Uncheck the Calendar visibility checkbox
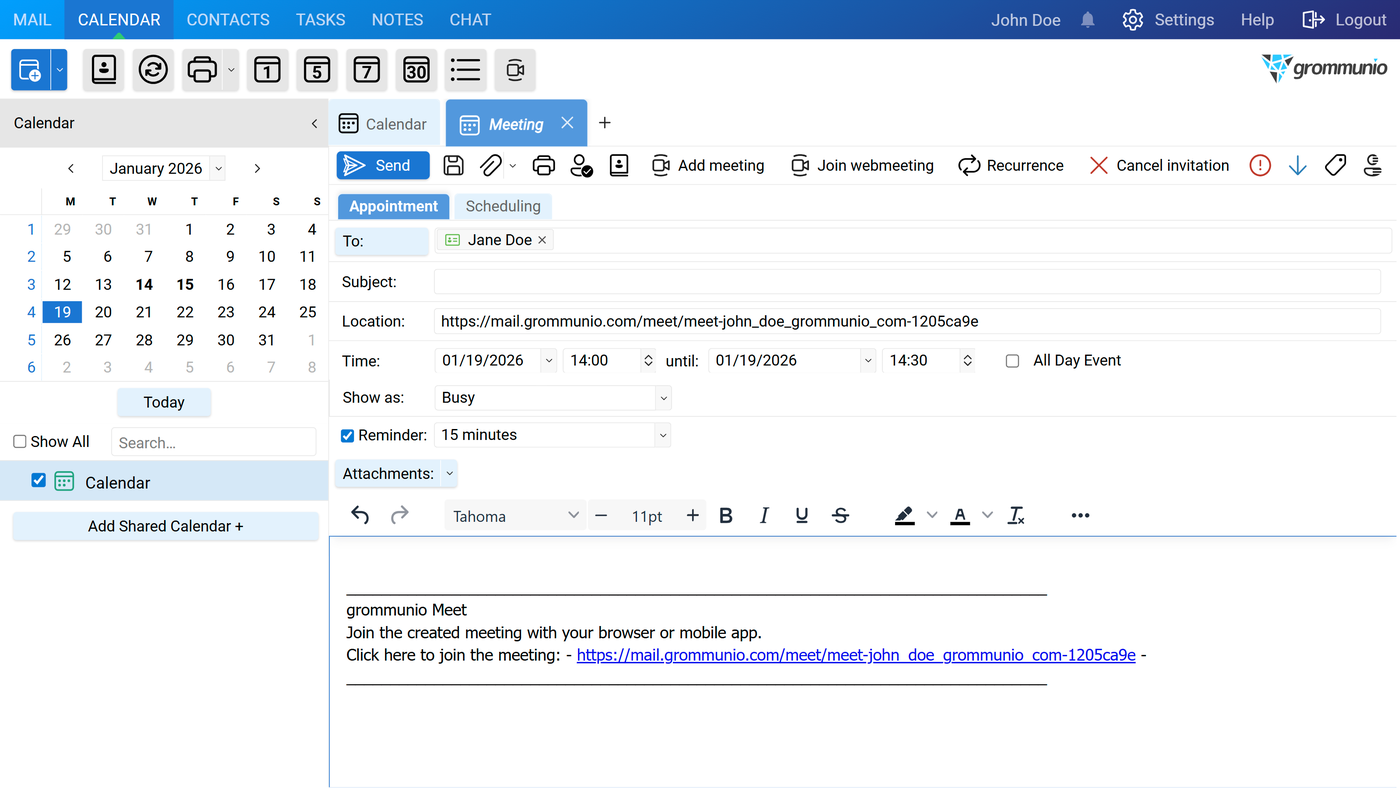The width and height of the screenshot is (1400, 788). pos(39,480)
